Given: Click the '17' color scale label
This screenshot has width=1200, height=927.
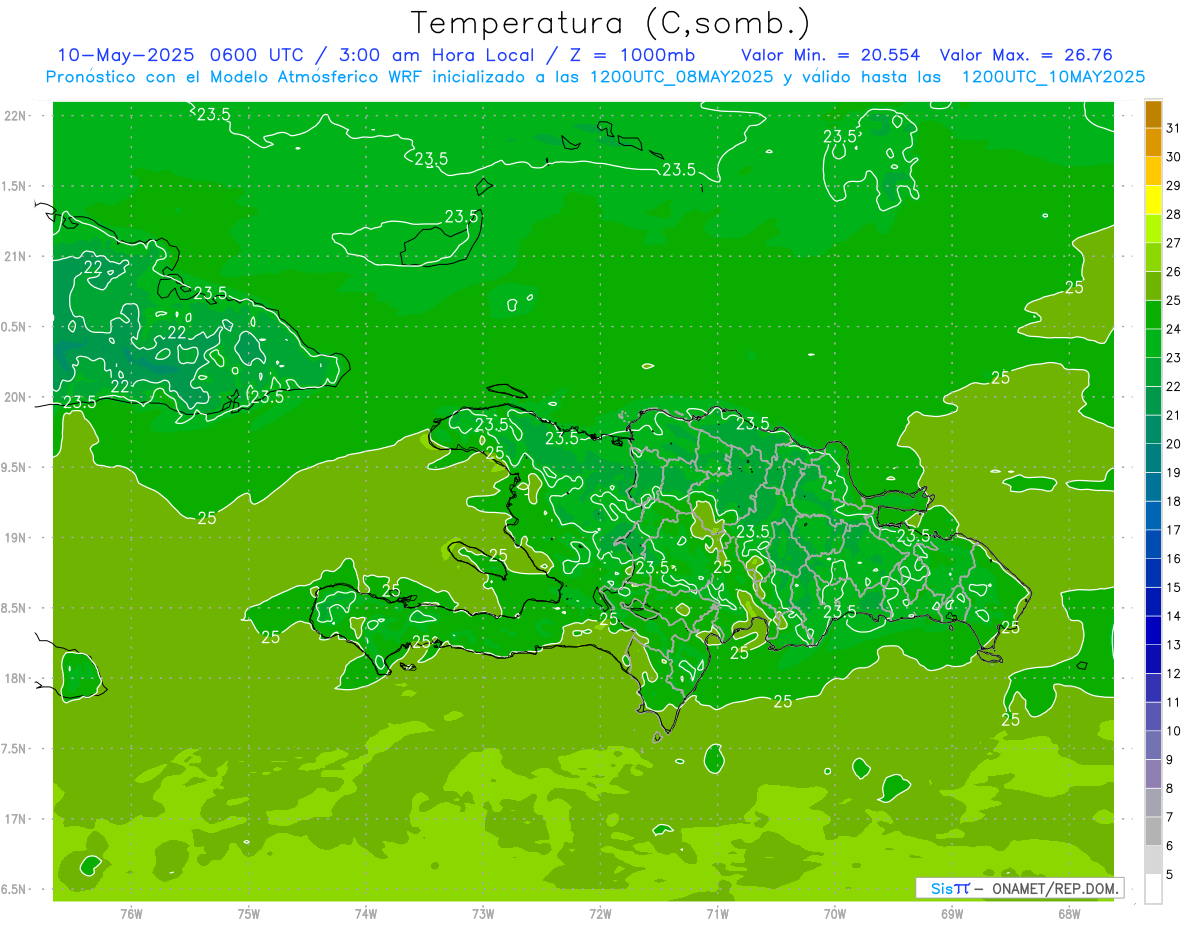Looking at the screenshot, I should [x=1174, y=530].
